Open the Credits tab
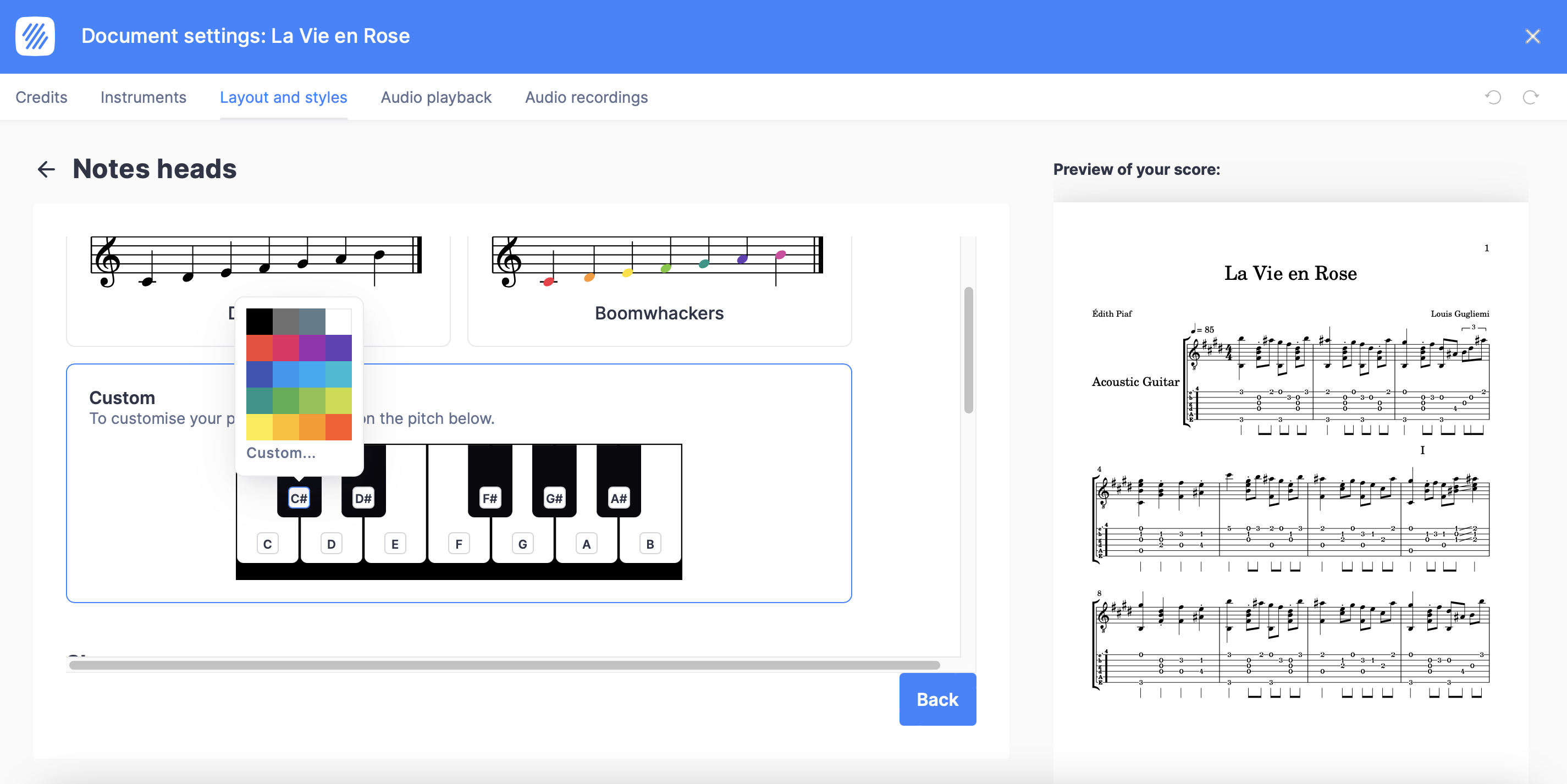Image resolution: width=1567 pixels, height=784 pixels. pos(41,97)
